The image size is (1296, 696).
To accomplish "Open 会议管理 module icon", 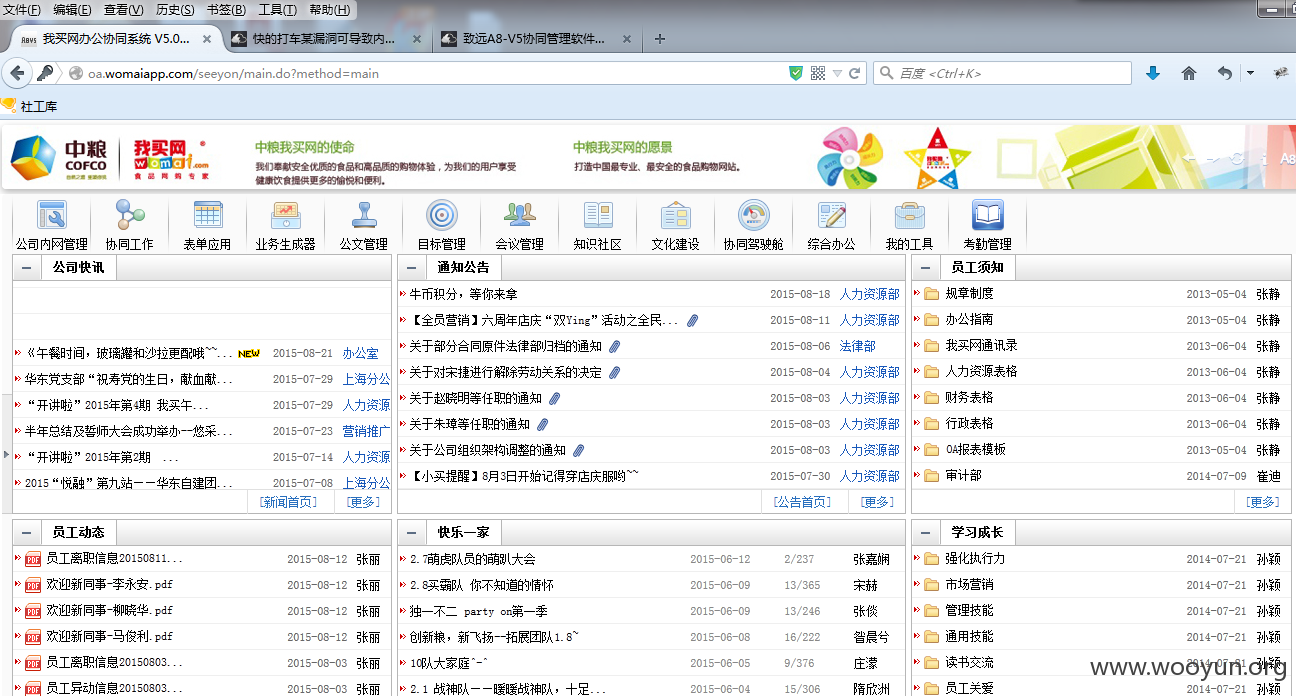I will pos(519,216).
